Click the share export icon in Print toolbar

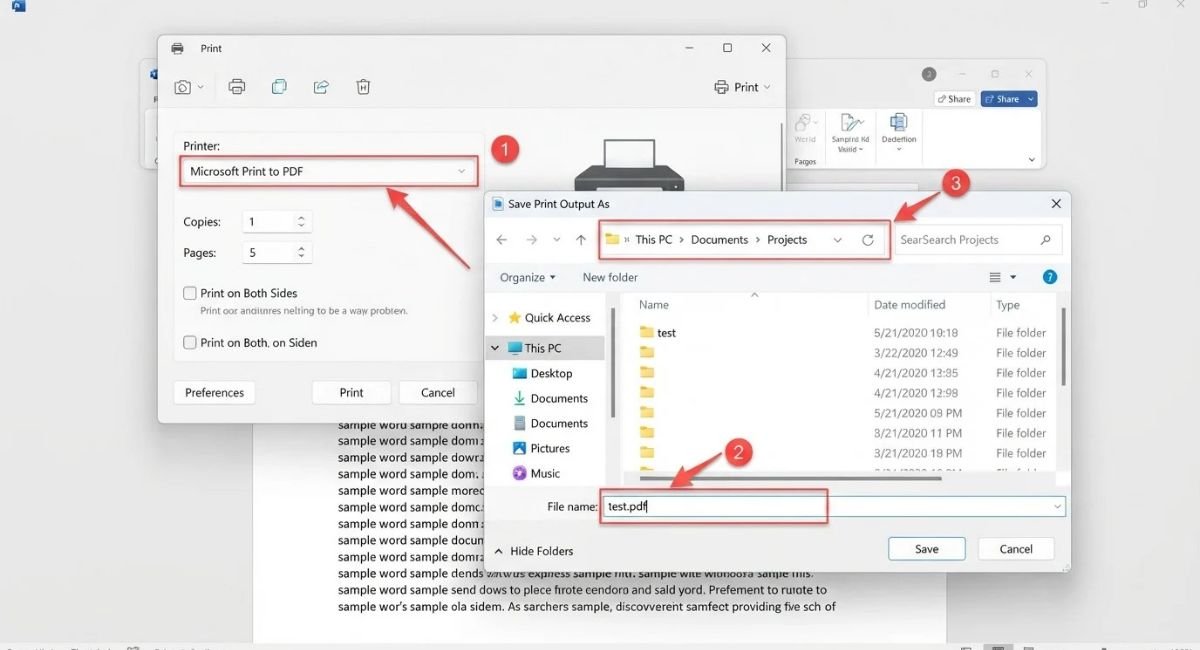click(321, 87)
